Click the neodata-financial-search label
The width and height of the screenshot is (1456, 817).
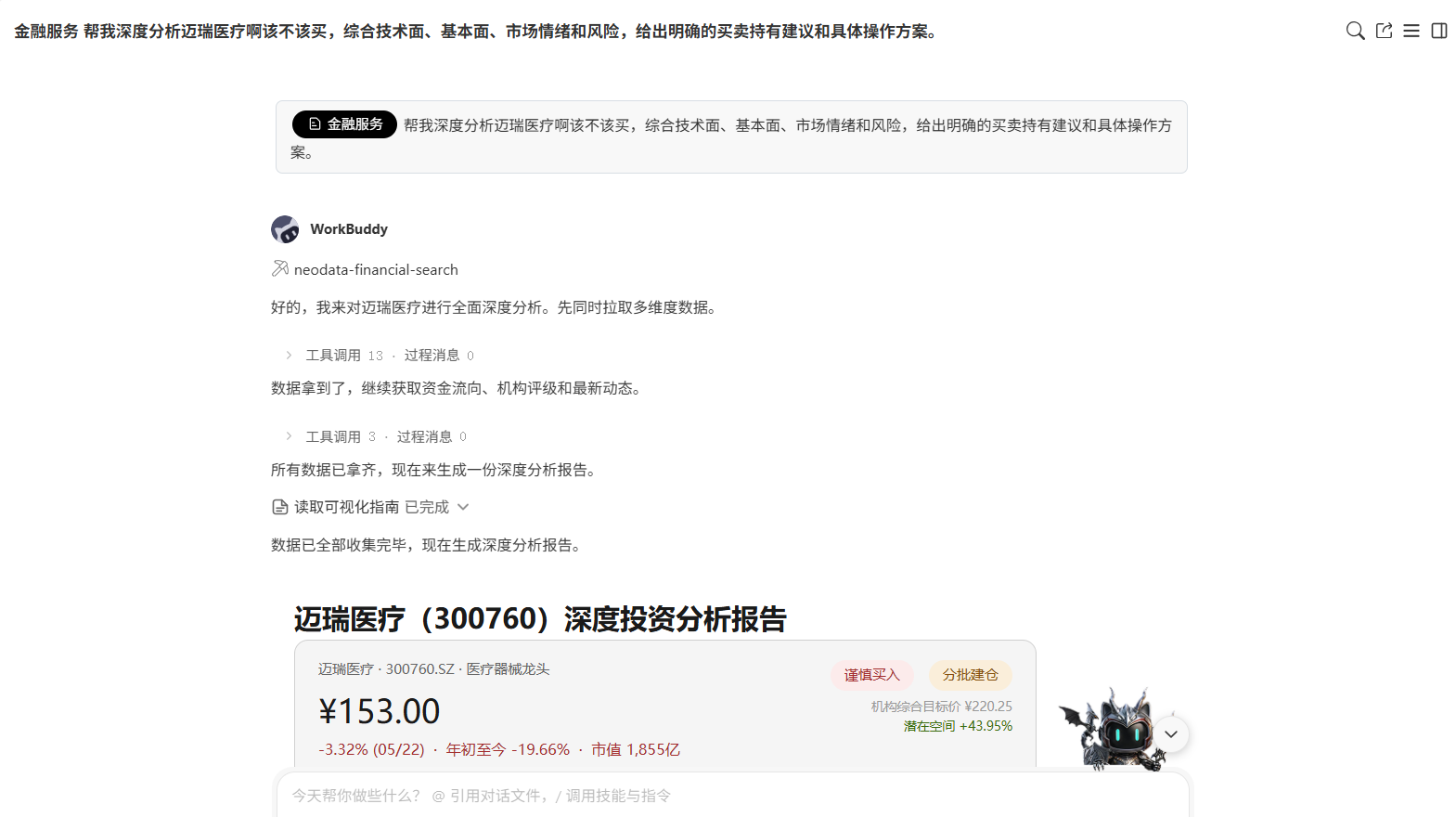[376, 270]
